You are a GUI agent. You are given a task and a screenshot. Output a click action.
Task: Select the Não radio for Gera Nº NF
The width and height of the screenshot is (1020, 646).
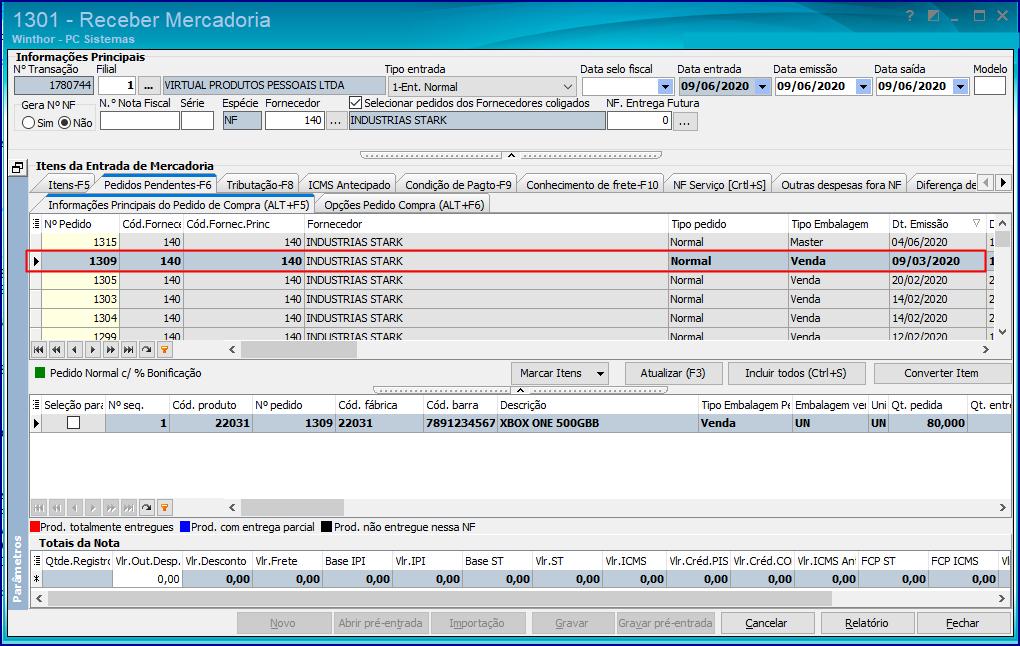(x=64, y=122)
